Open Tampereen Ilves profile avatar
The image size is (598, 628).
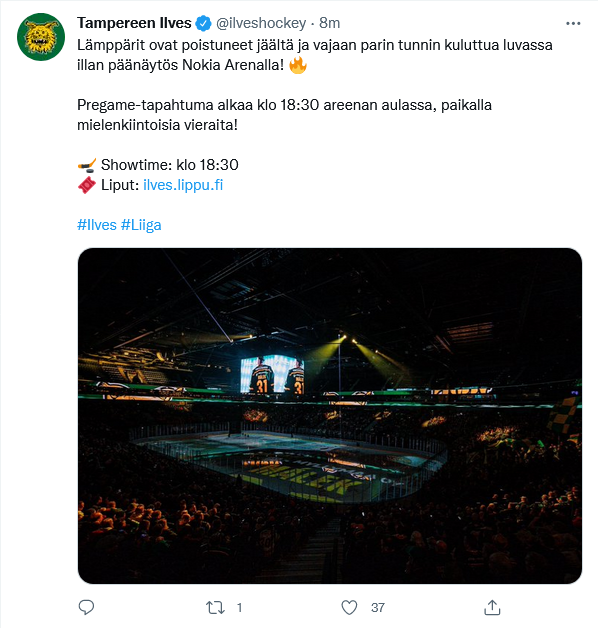pyautogui.click(x=41, y=37)
